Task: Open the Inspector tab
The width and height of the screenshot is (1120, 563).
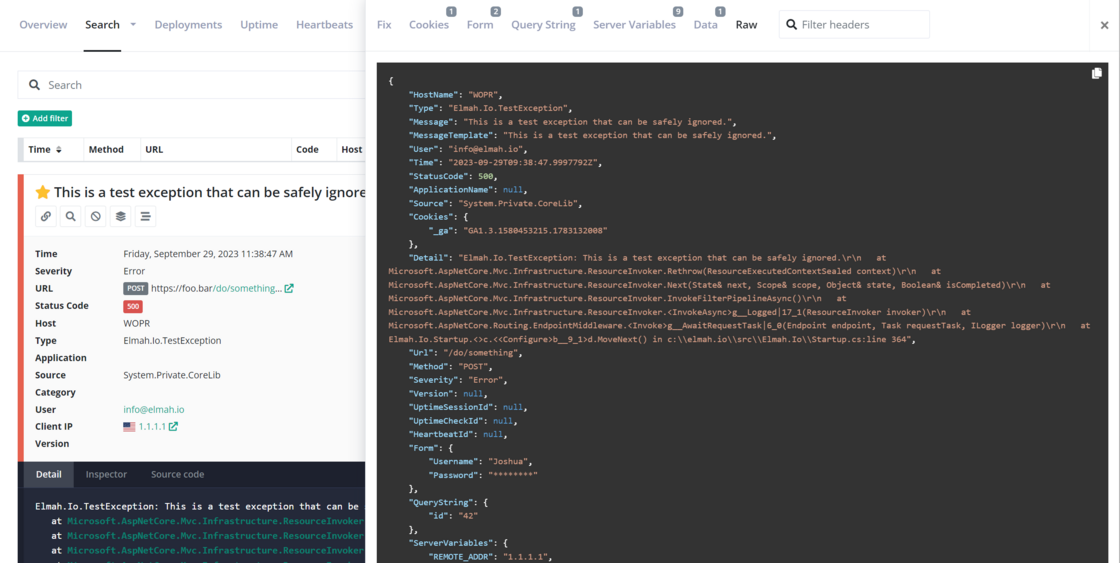Action: tap(106, 474)
